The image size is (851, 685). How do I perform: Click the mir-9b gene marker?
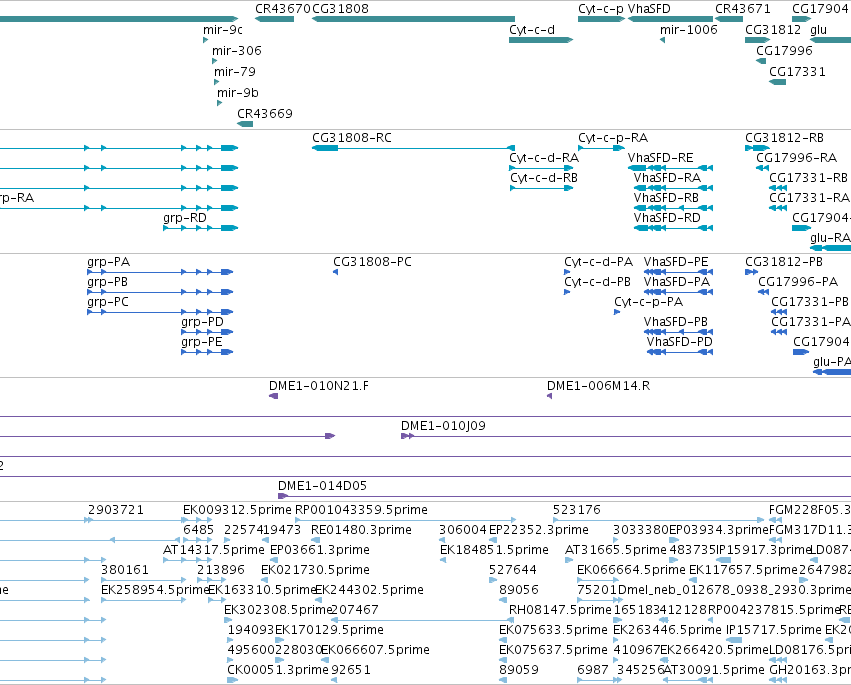coord(220,103)
